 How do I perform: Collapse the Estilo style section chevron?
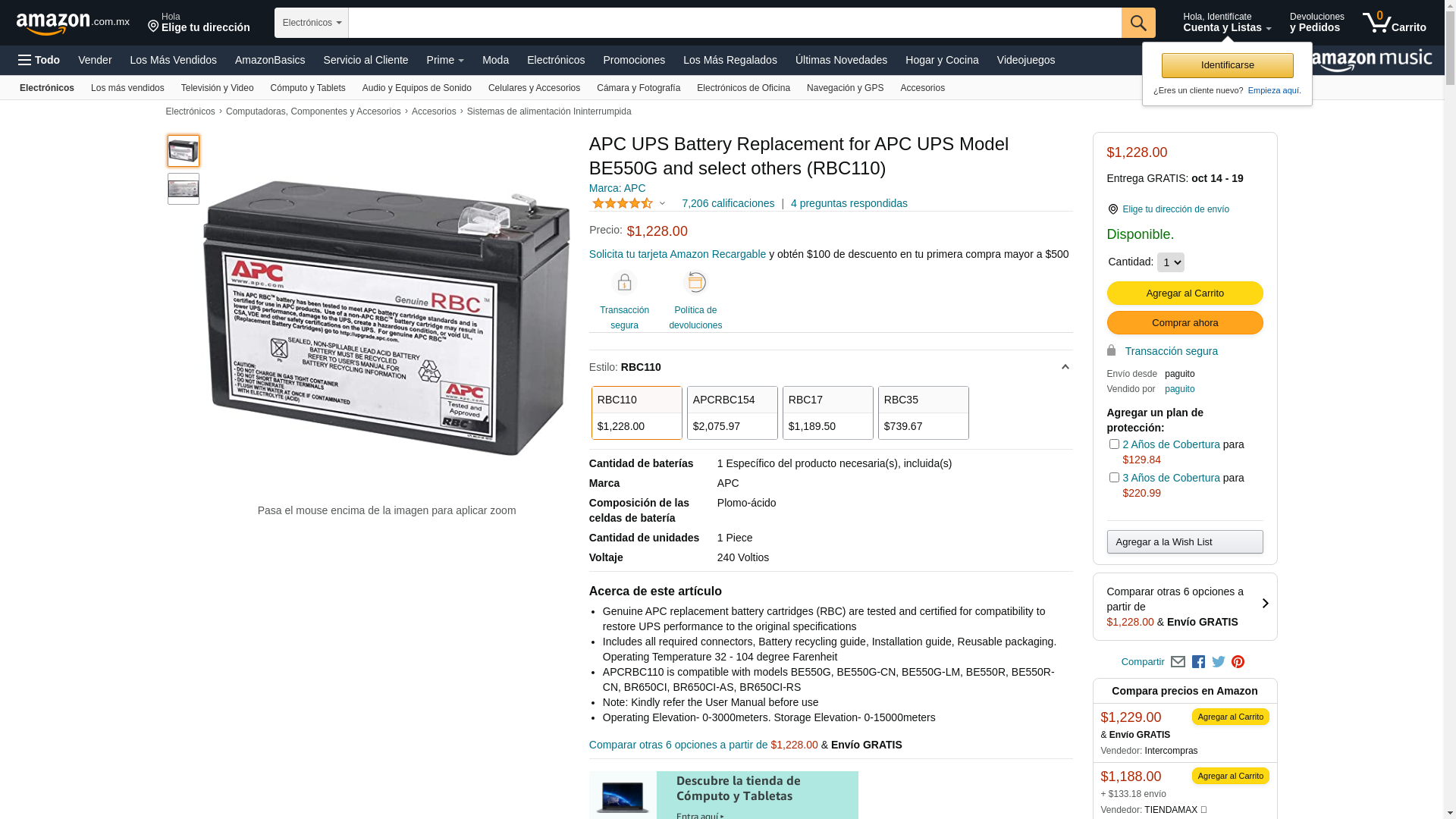point(1065,367)
